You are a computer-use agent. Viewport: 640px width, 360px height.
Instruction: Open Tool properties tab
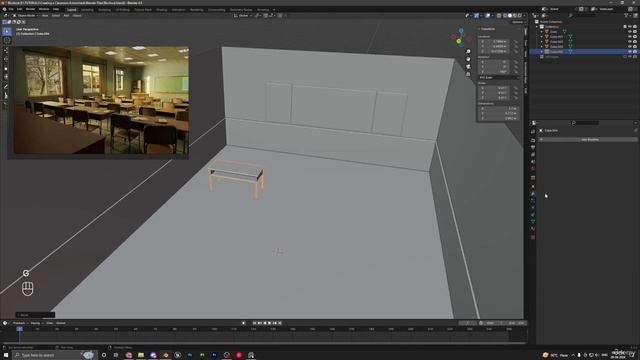533,131
